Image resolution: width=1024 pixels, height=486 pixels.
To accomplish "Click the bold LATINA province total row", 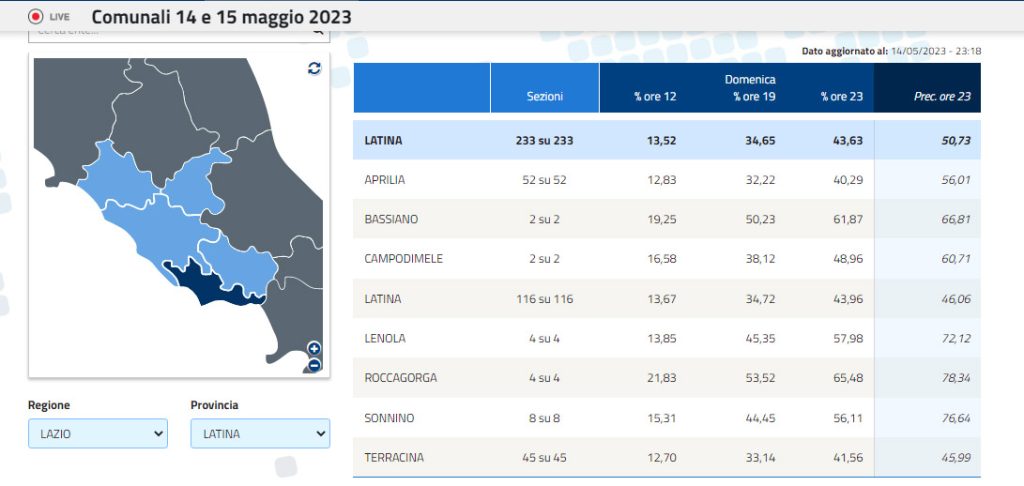I will (x=383, y=140).
